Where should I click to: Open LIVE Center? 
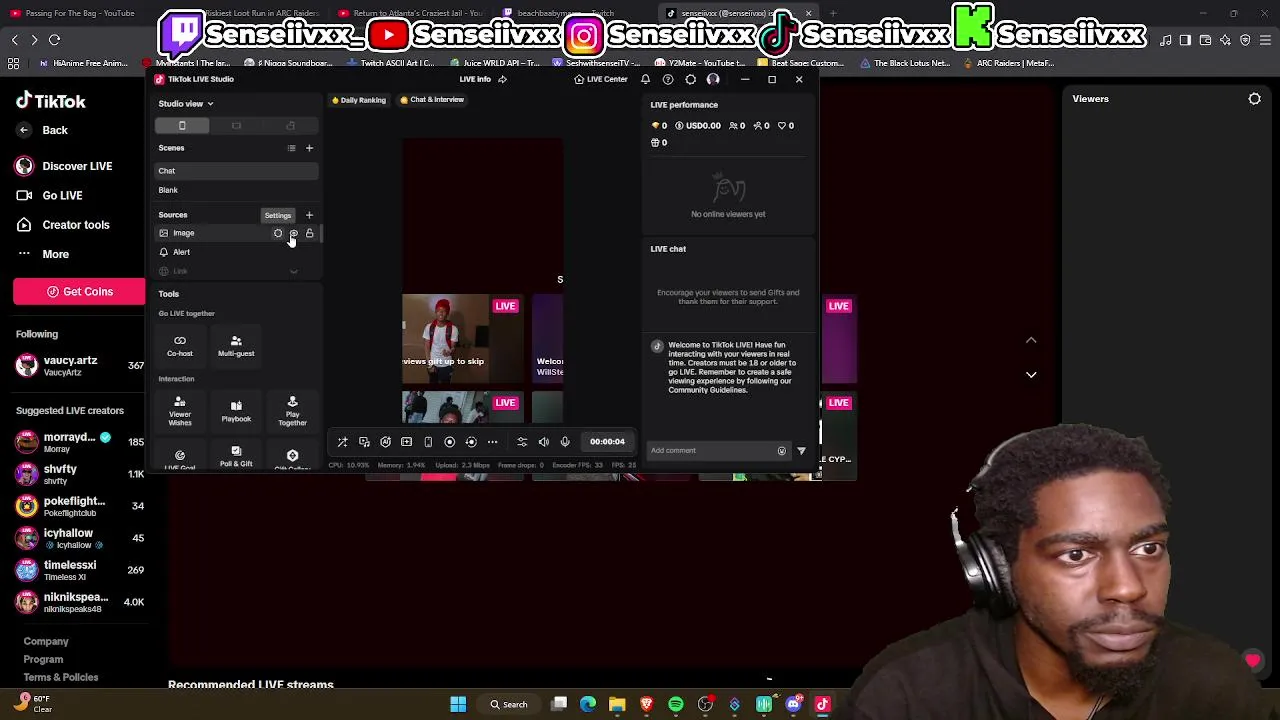click(x=601, y=79)
